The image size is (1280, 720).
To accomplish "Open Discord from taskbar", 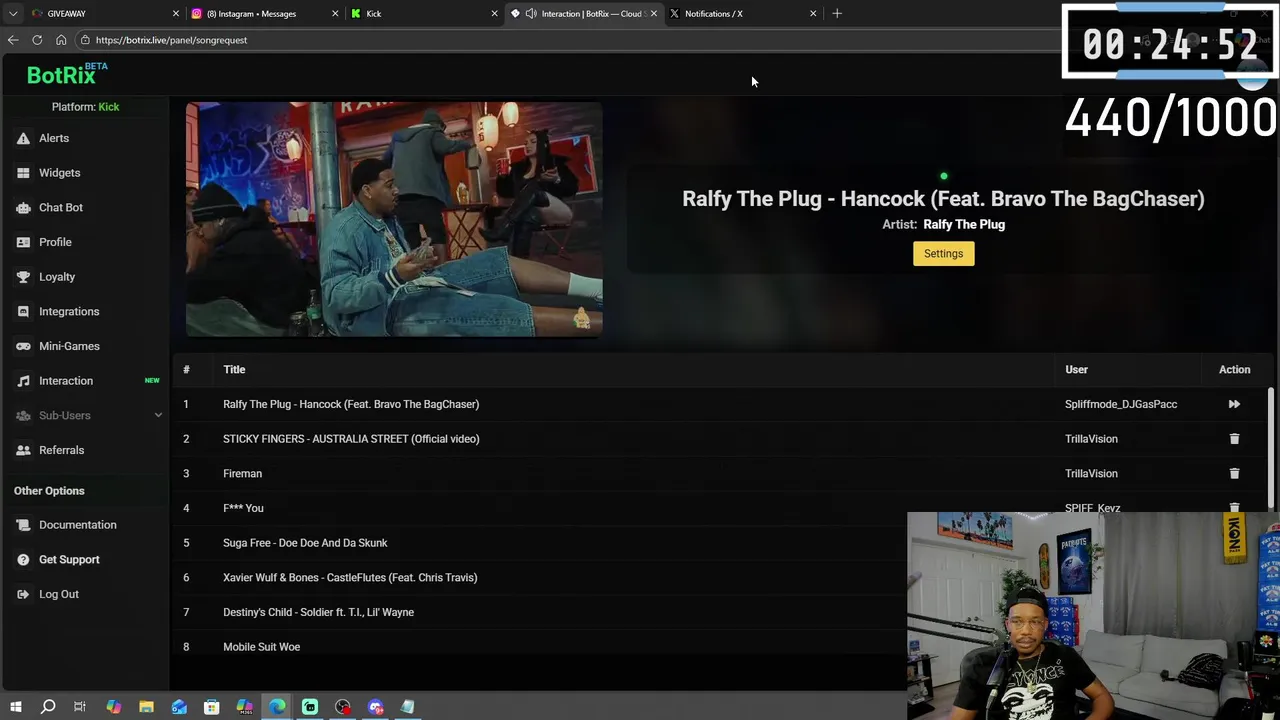I will point(376,707).
